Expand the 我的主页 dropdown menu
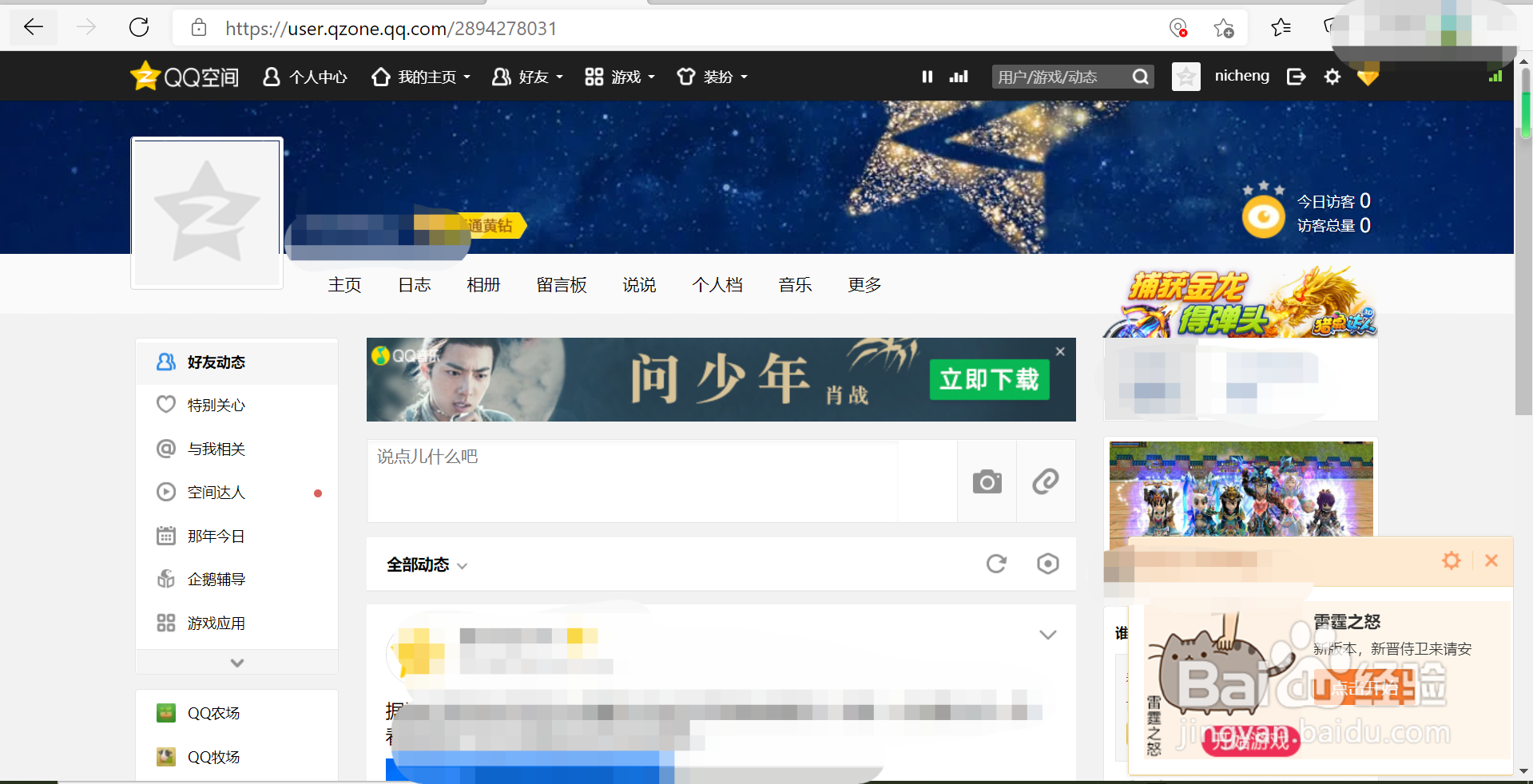1533x784 pixels. [x=421, y=77]
